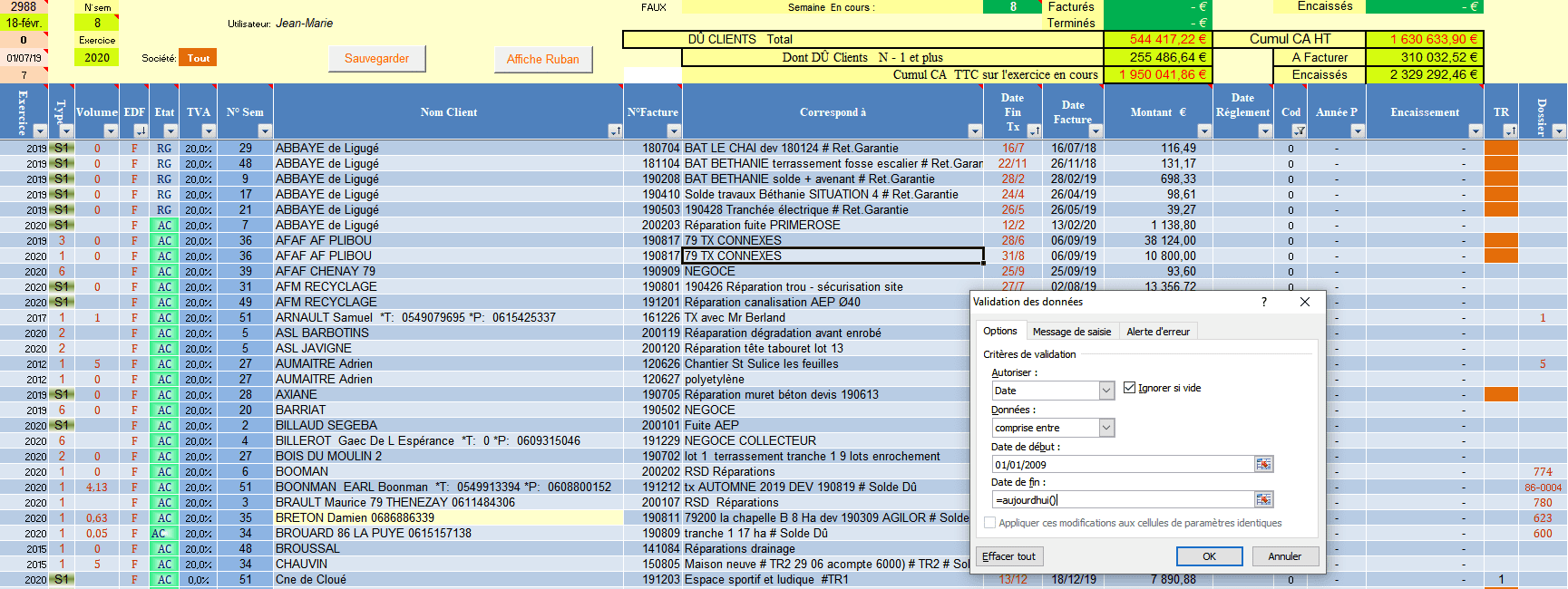Click the EDF column sort filter icon

pos(141,131)
